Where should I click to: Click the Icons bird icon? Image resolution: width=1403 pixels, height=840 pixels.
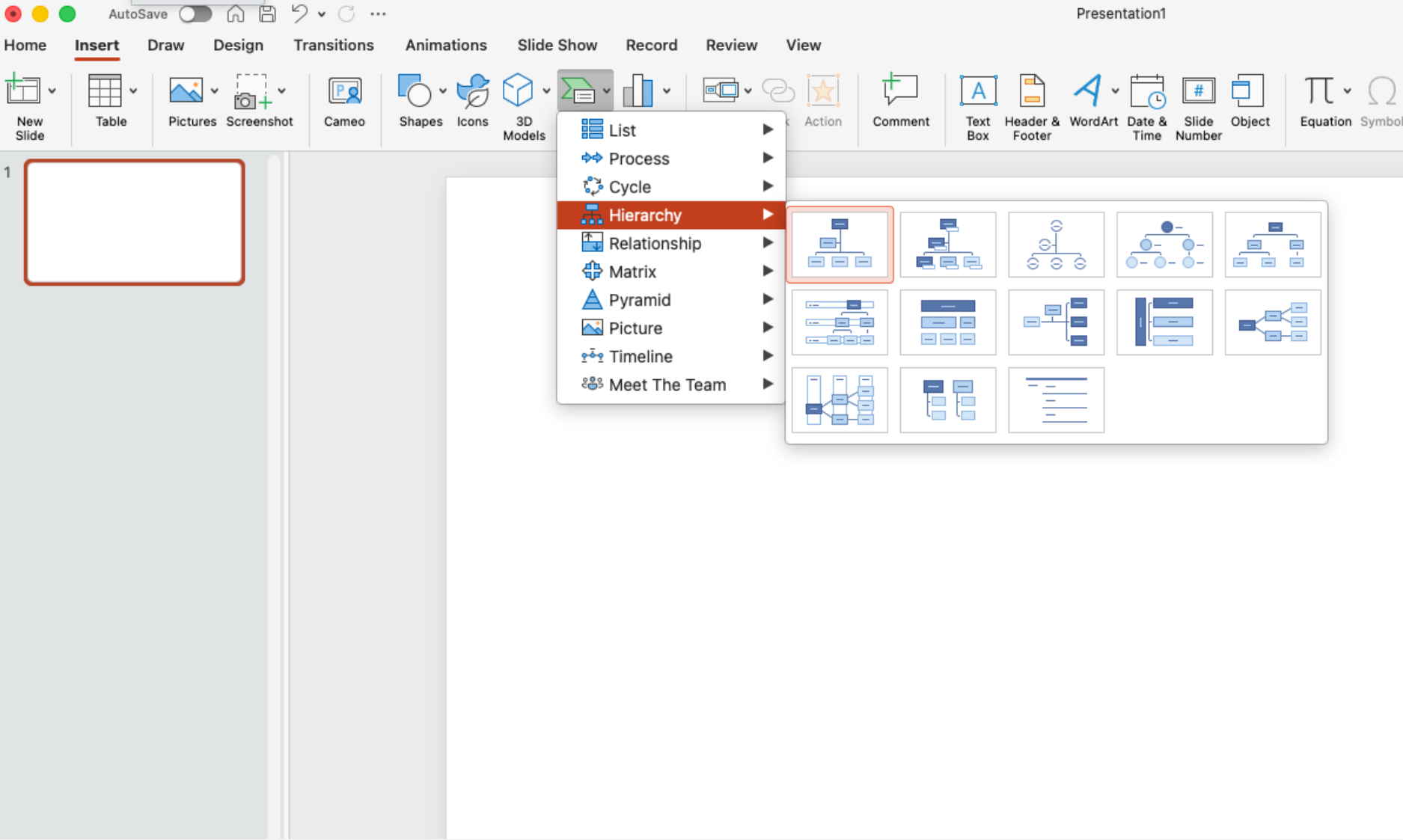point(473,91)
